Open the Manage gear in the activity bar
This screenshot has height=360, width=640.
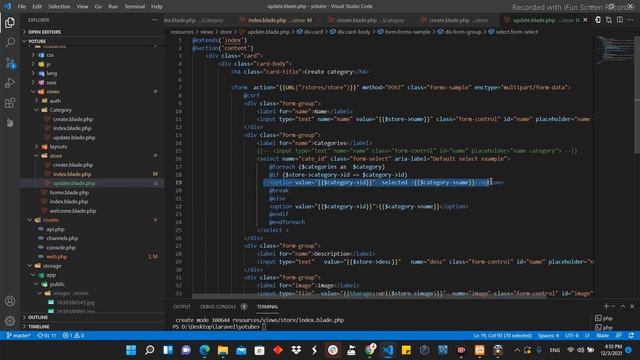[10, 321]
